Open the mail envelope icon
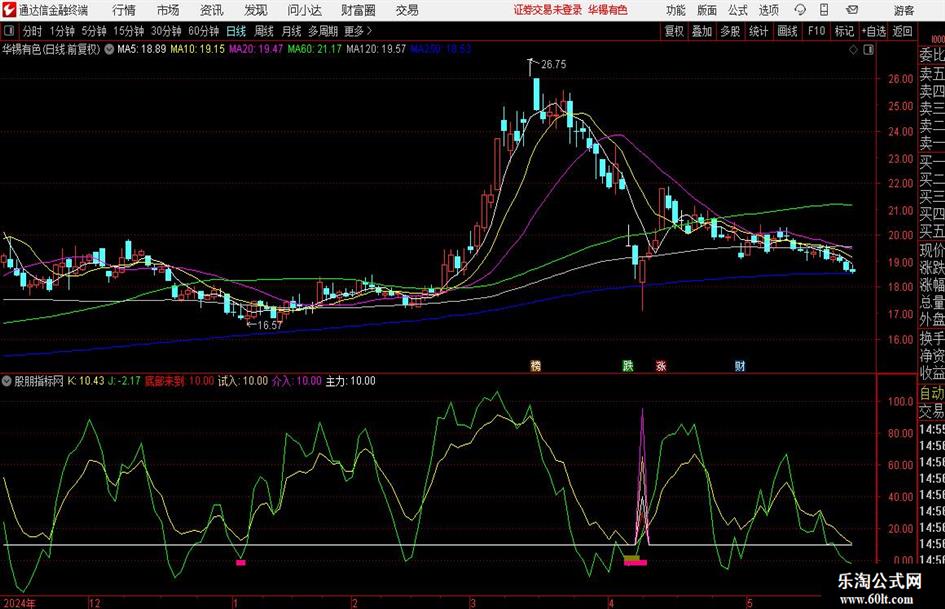This screenshot has width=945, height=609. point(852,10)
